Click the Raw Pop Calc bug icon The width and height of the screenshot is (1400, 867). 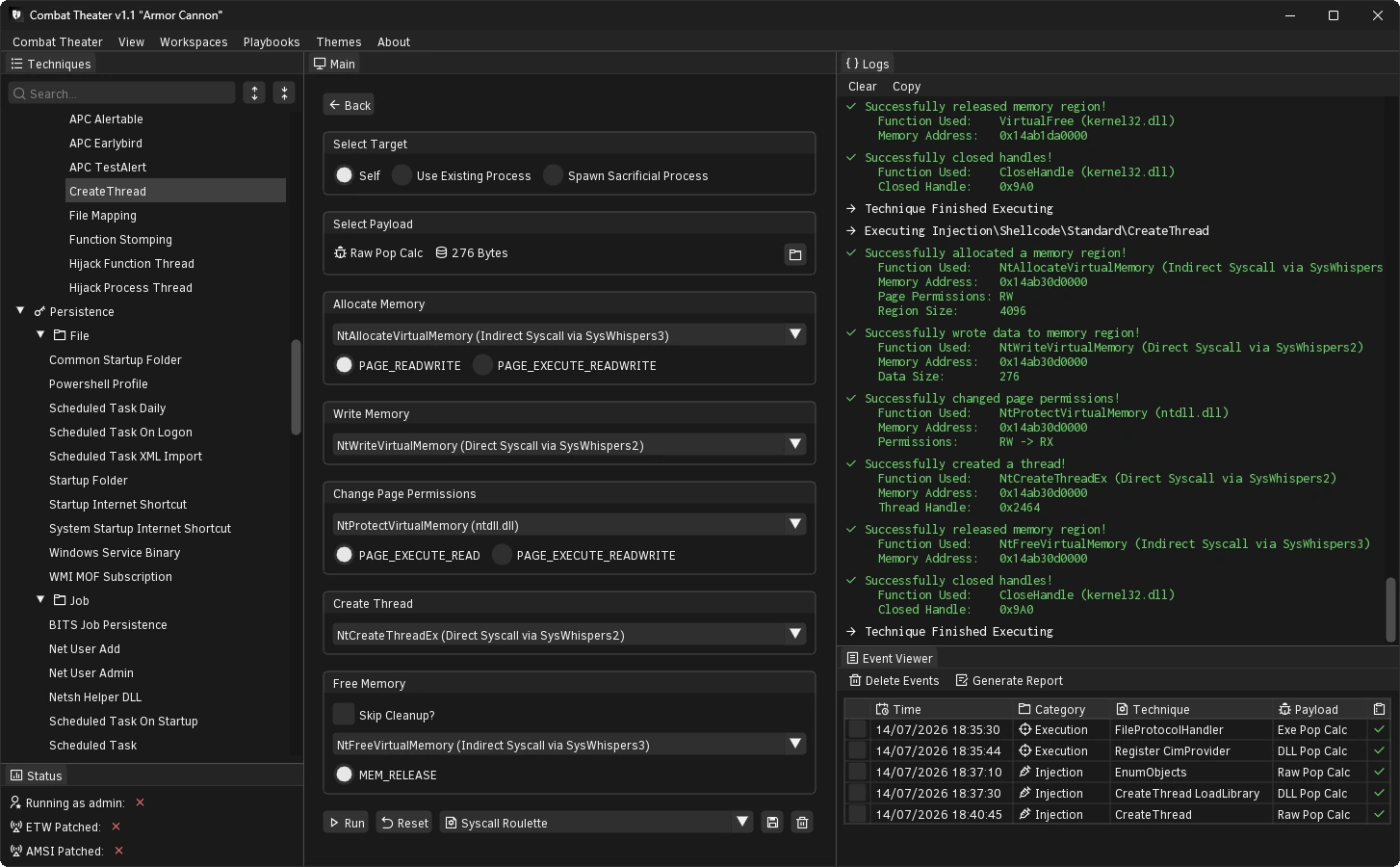(340, 253)
